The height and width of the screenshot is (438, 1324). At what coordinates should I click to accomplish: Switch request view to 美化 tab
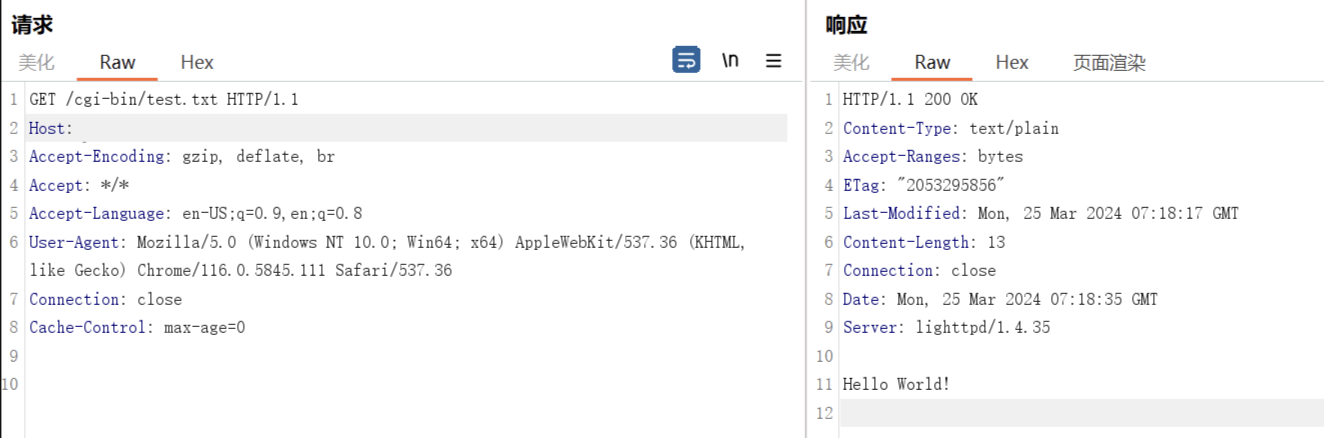37,62
